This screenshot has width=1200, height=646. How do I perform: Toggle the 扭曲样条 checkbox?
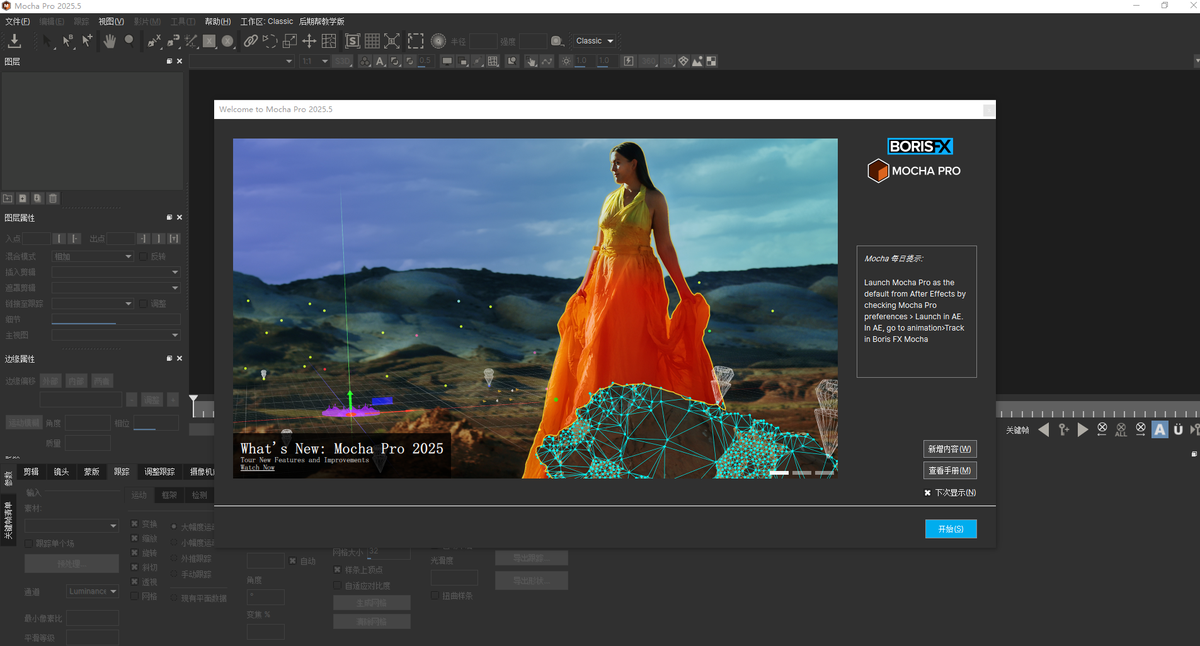tap(434, 596)
